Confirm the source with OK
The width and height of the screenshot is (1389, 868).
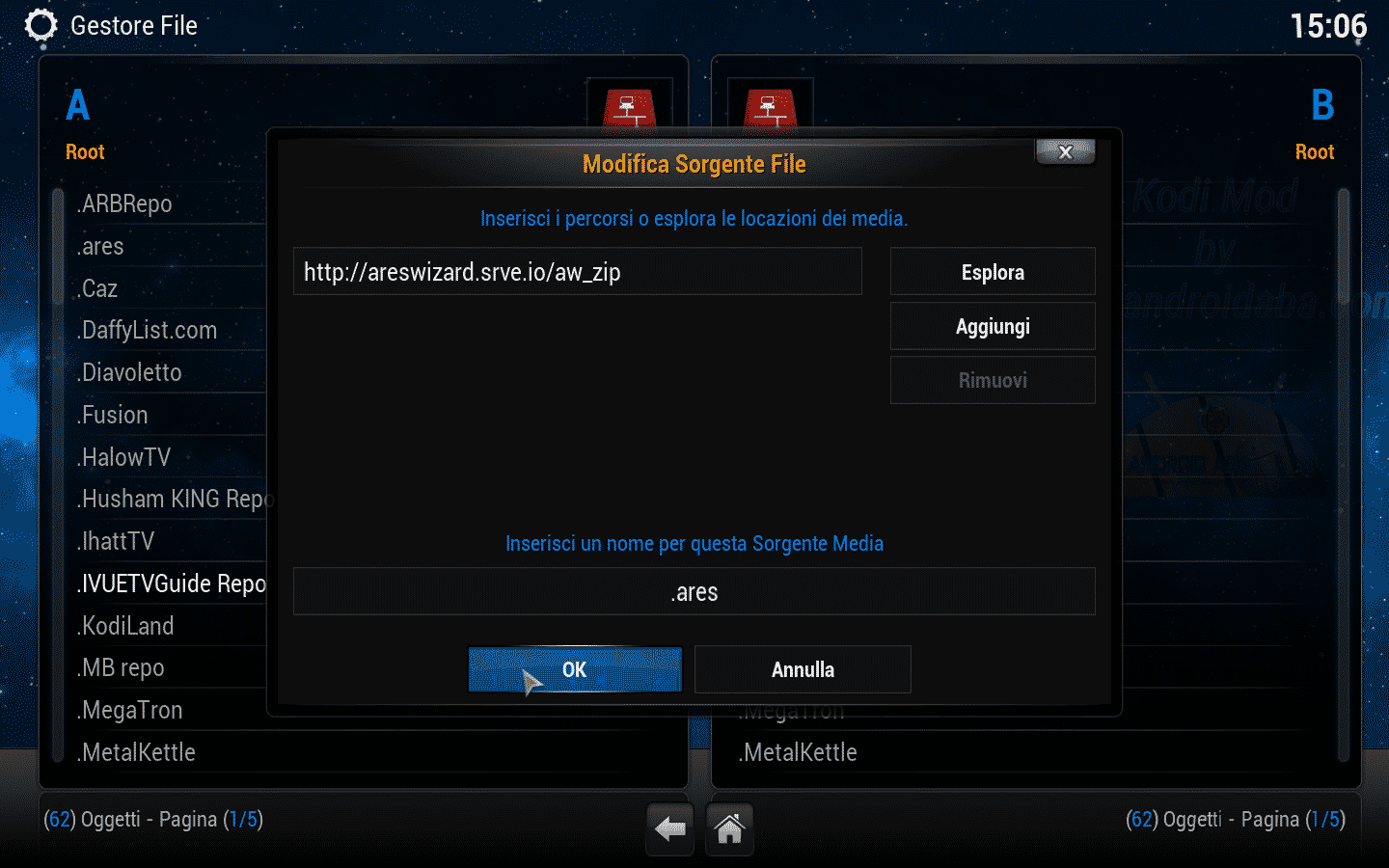point(575,669)
